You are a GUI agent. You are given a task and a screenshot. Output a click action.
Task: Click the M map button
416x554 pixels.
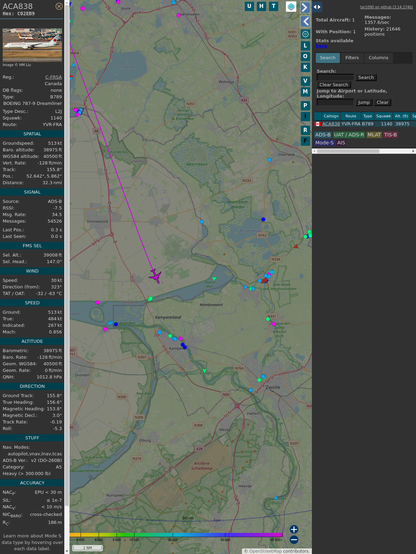pyautogui.click(x=305, y=92)
